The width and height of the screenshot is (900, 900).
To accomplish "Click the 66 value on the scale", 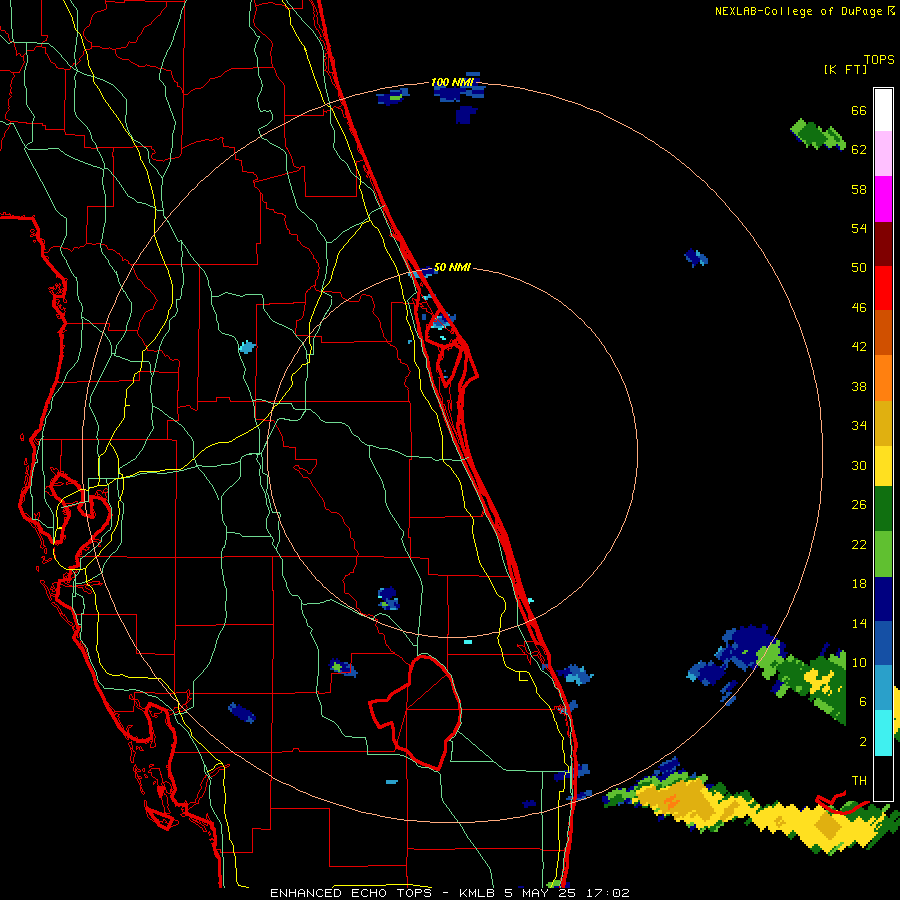I will pyautogui.click(x=859, y=110).
